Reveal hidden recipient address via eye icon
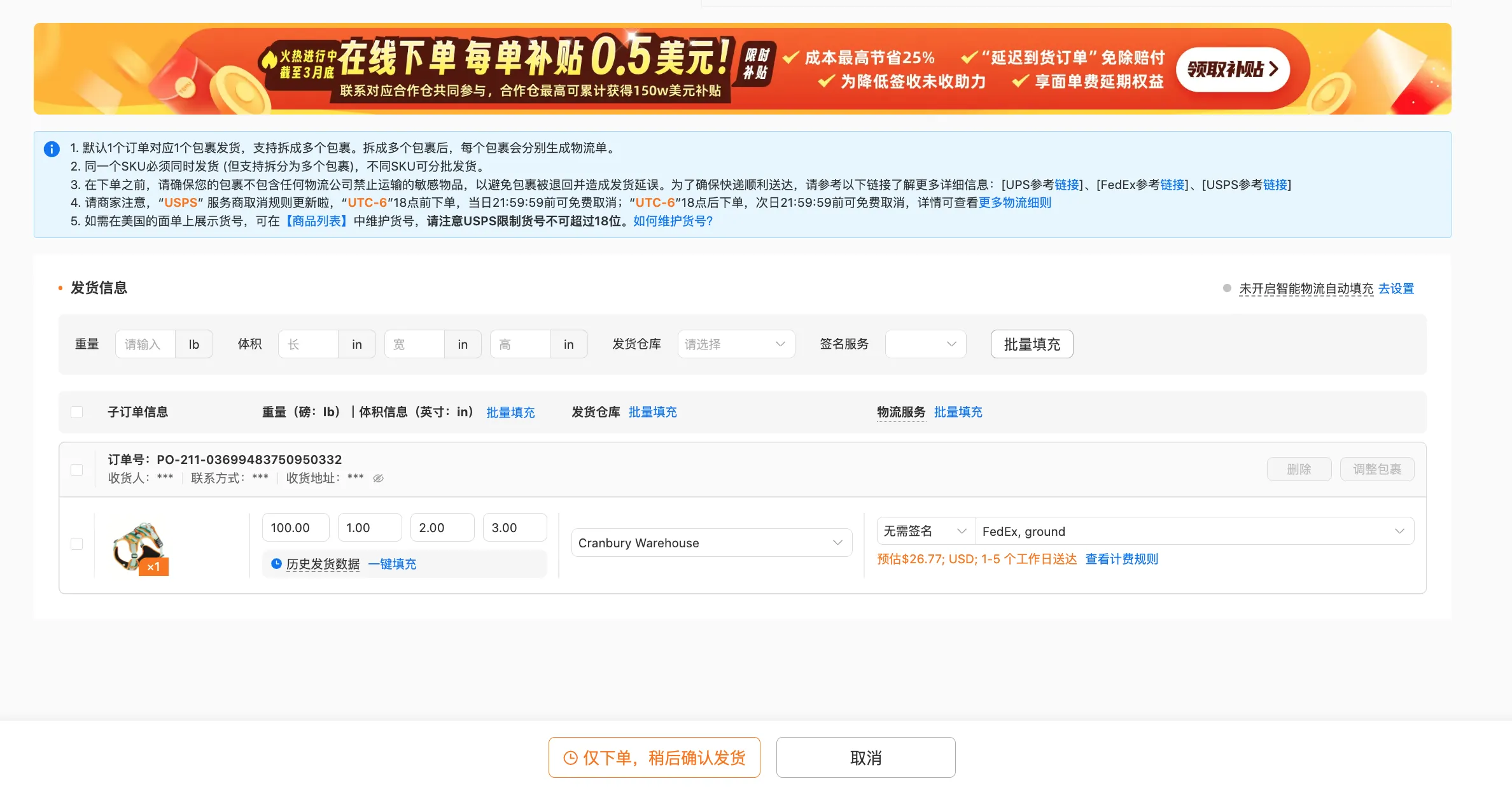Viewport: 1512px width, 793px height. tap(378, 478)
